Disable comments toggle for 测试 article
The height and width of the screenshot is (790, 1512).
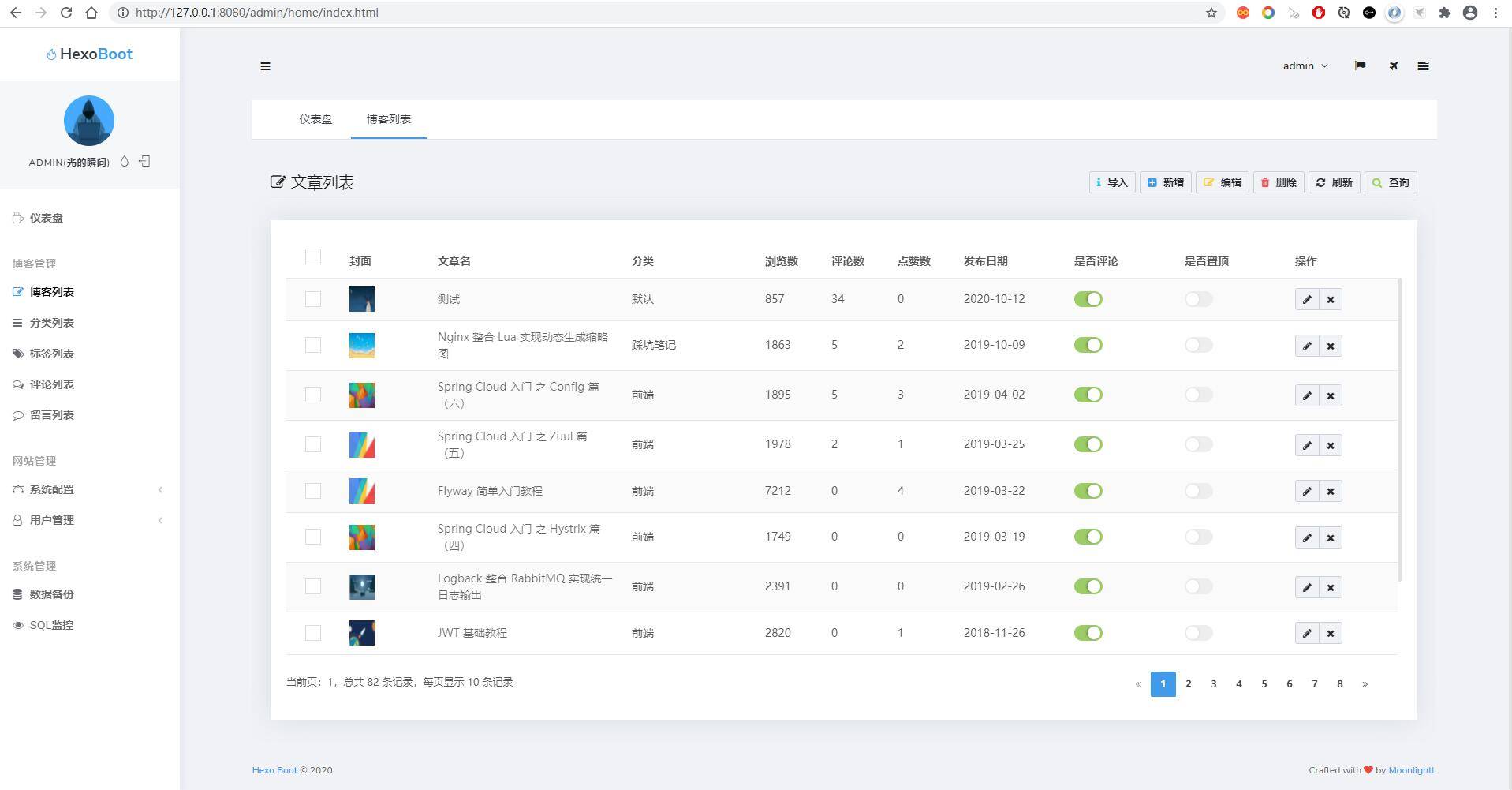pos(1088,299)
